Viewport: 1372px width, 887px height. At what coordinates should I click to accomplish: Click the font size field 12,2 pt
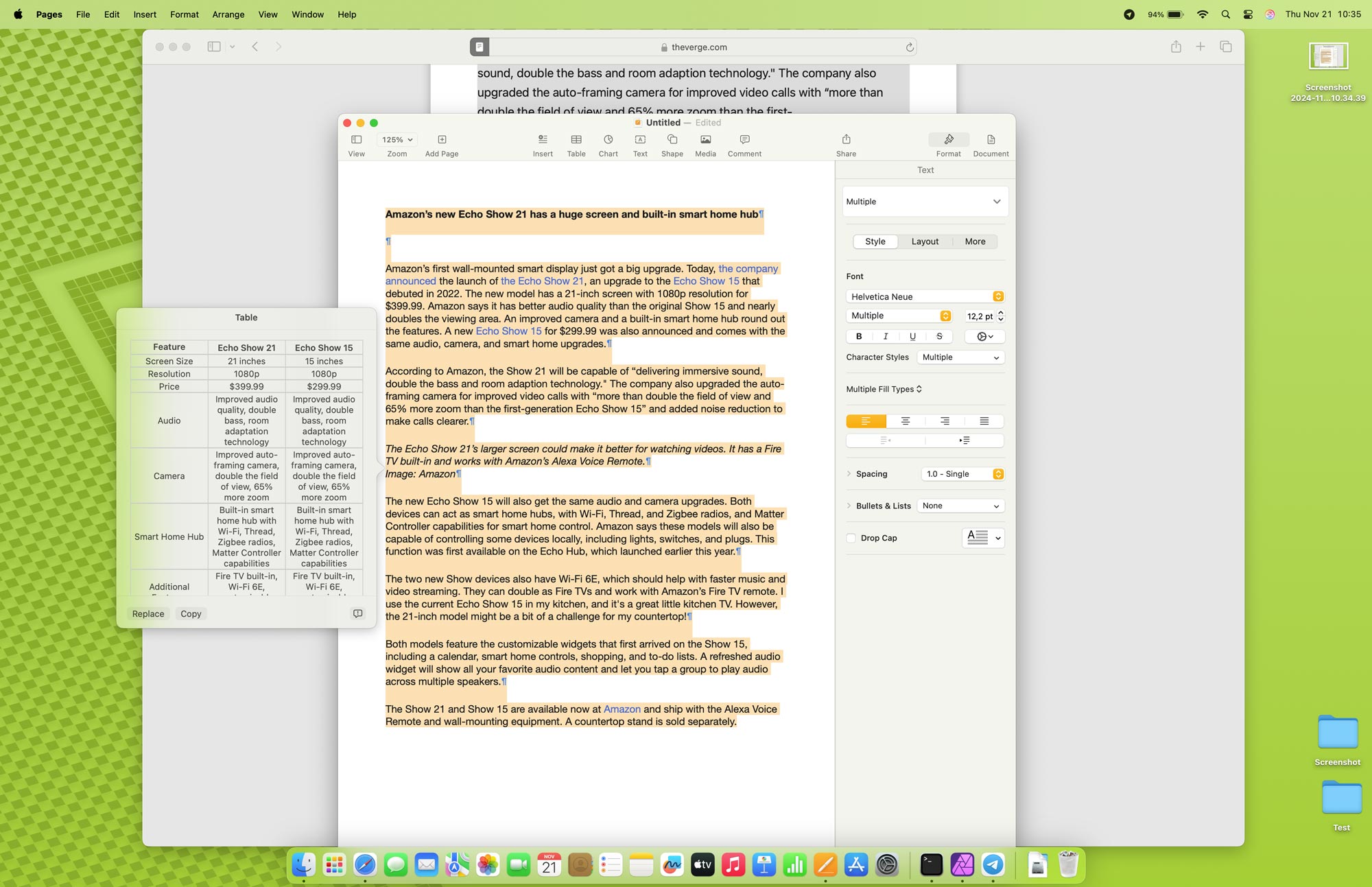click(x=980, y=316)
